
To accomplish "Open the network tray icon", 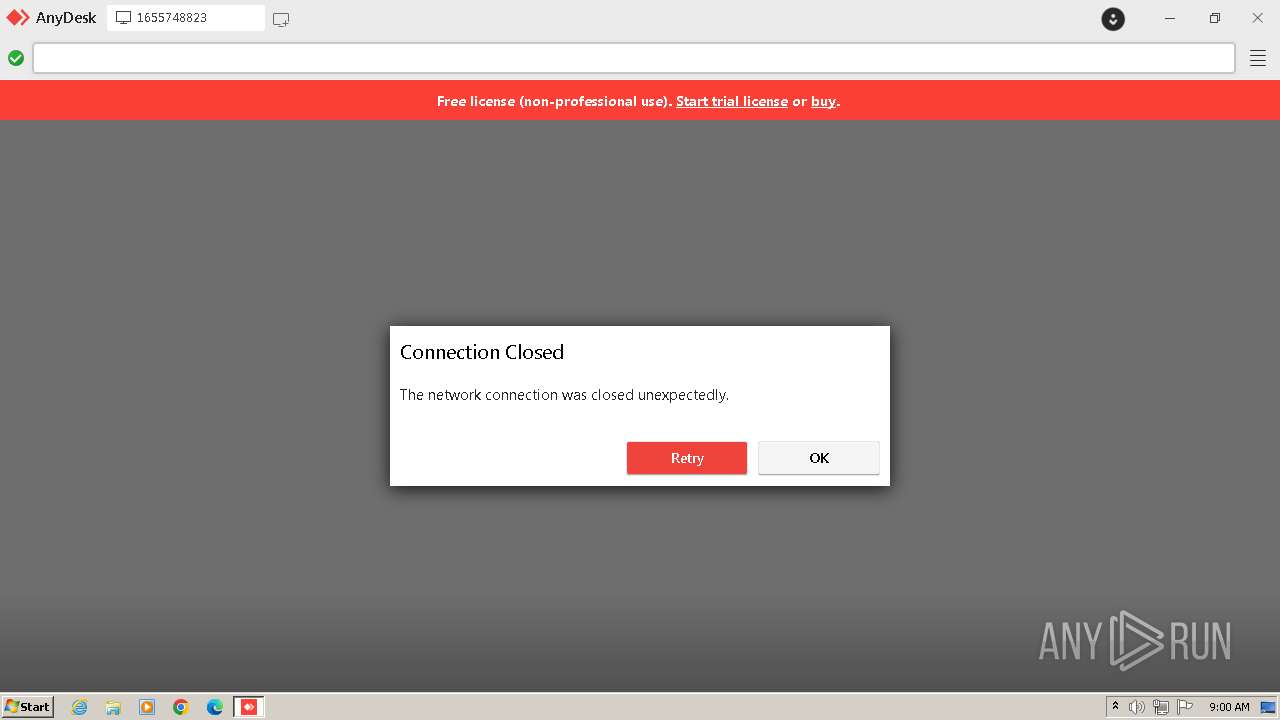I will 1161,707.
